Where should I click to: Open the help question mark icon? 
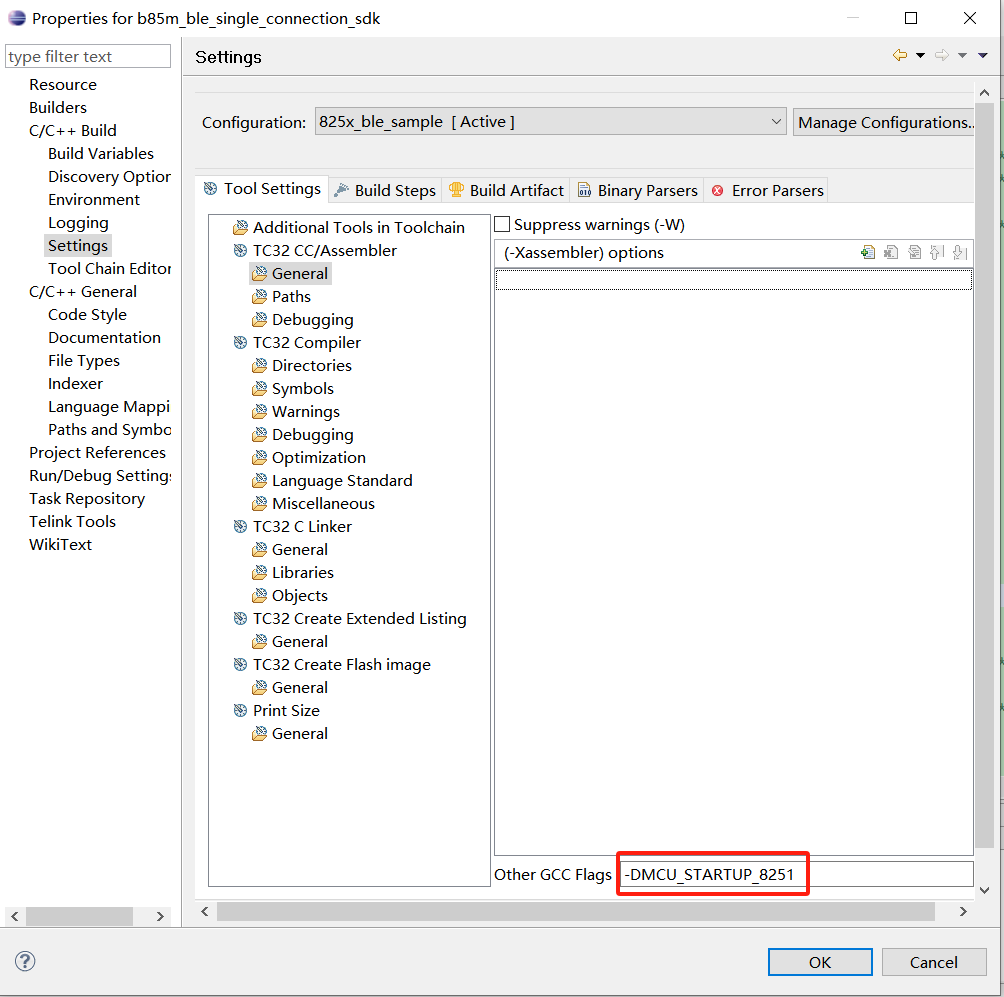pos(24,961)
